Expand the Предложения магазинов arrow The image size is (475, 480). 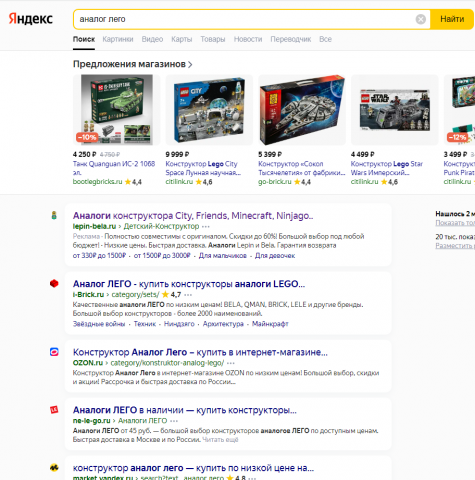point(190,64)
